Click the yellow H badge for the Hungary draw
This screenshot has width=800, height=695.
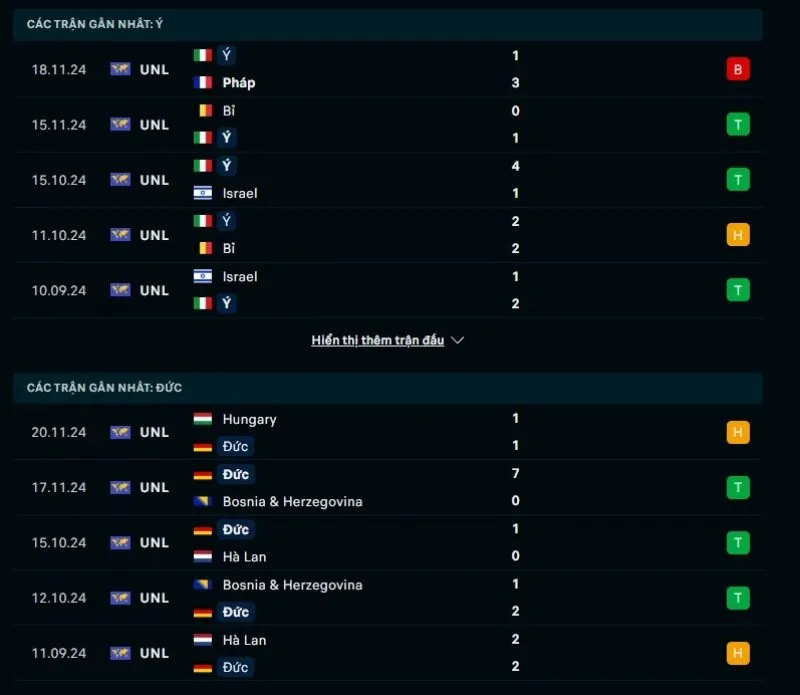[x=737, y=432]
